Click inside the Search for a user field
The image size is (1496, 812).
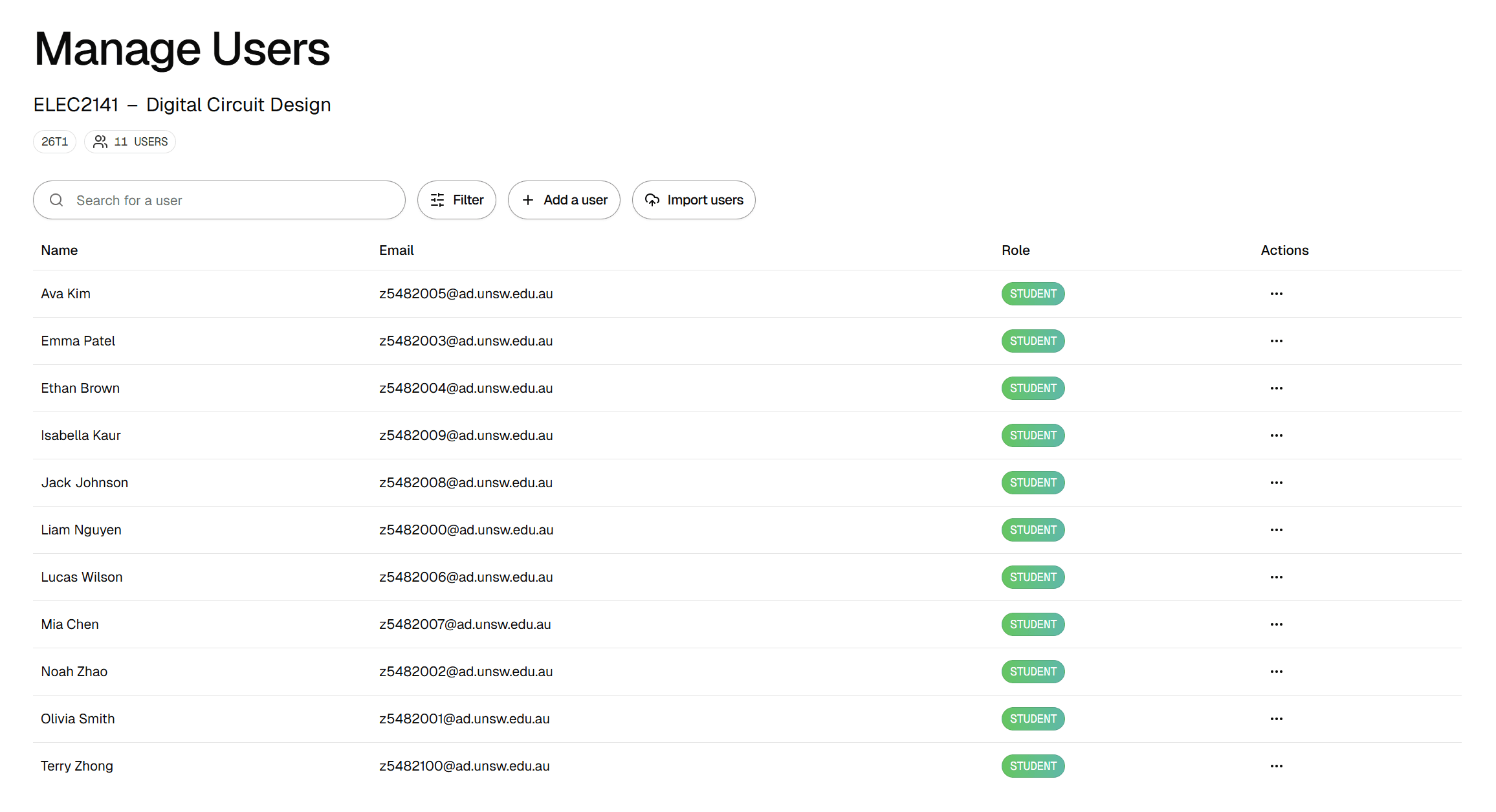pos(220,200)
